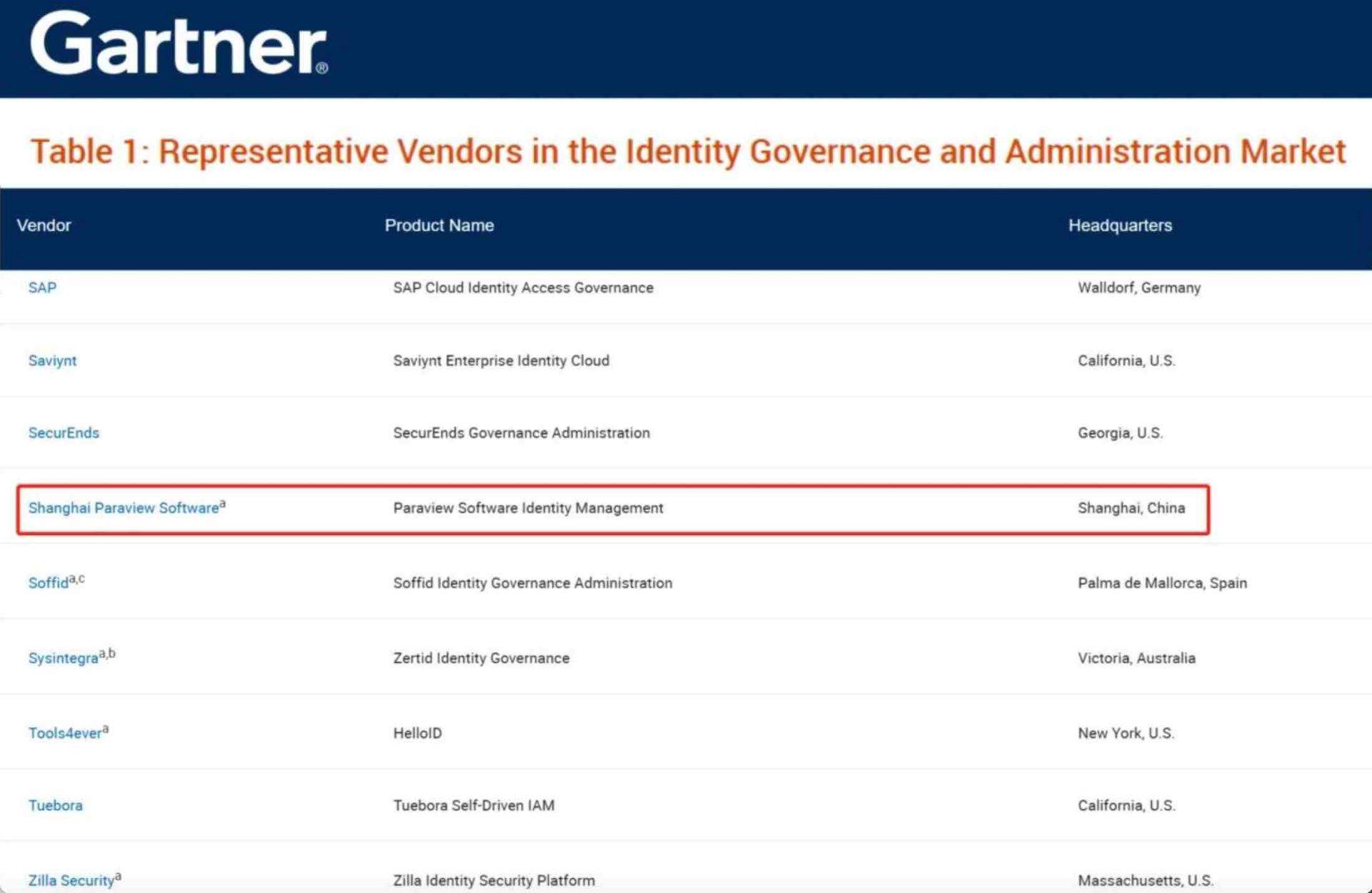The width and height of the screenshot is (1372, 893).
Task: Select 'SecurEnds Governance Administration' cell
Action: tap(522, 432)
